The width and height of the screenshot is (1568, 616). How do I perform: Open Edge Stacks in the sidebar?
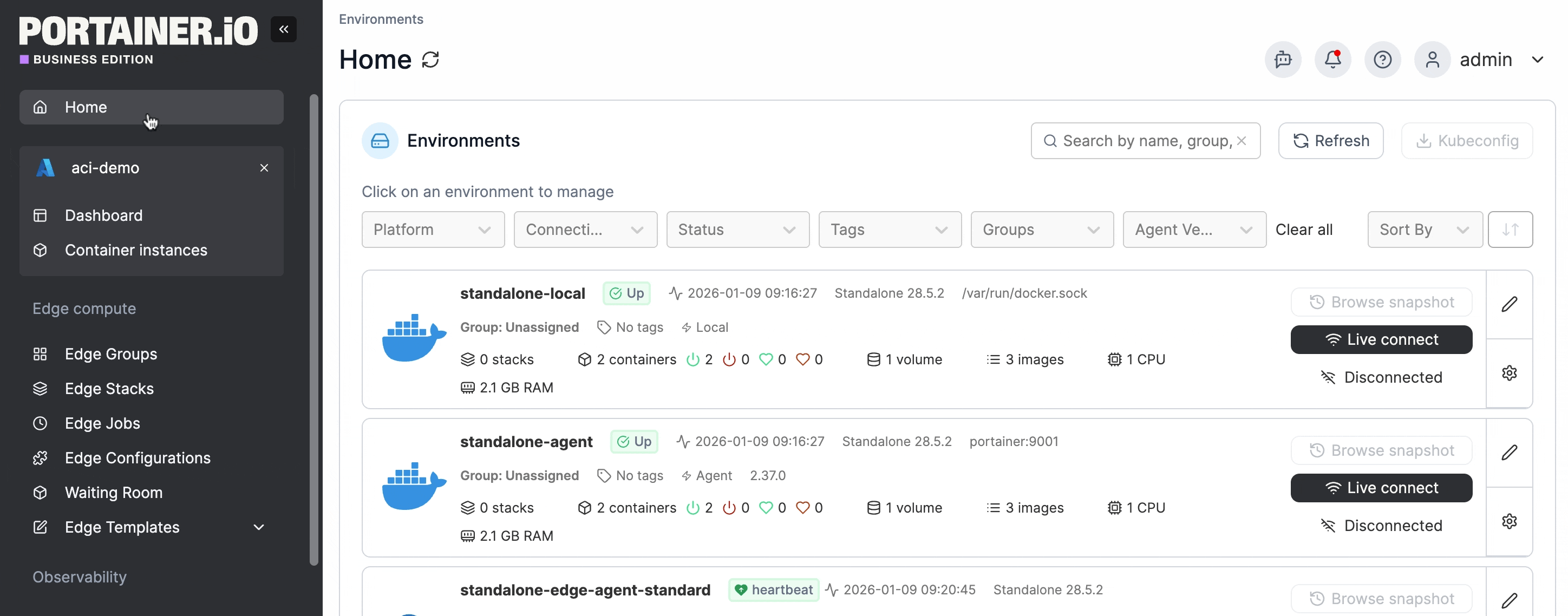[x=109, y=388]
